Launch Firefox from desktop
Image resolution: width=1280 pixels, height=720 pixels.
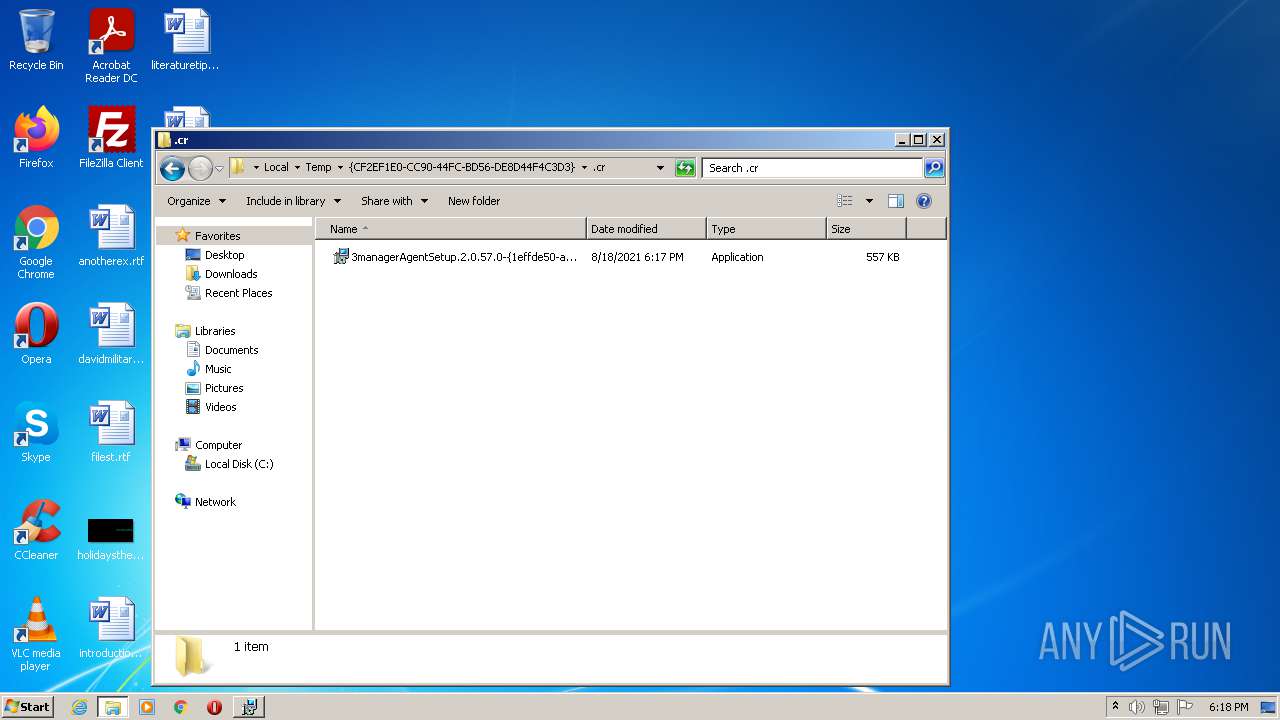tap(36, 138)
